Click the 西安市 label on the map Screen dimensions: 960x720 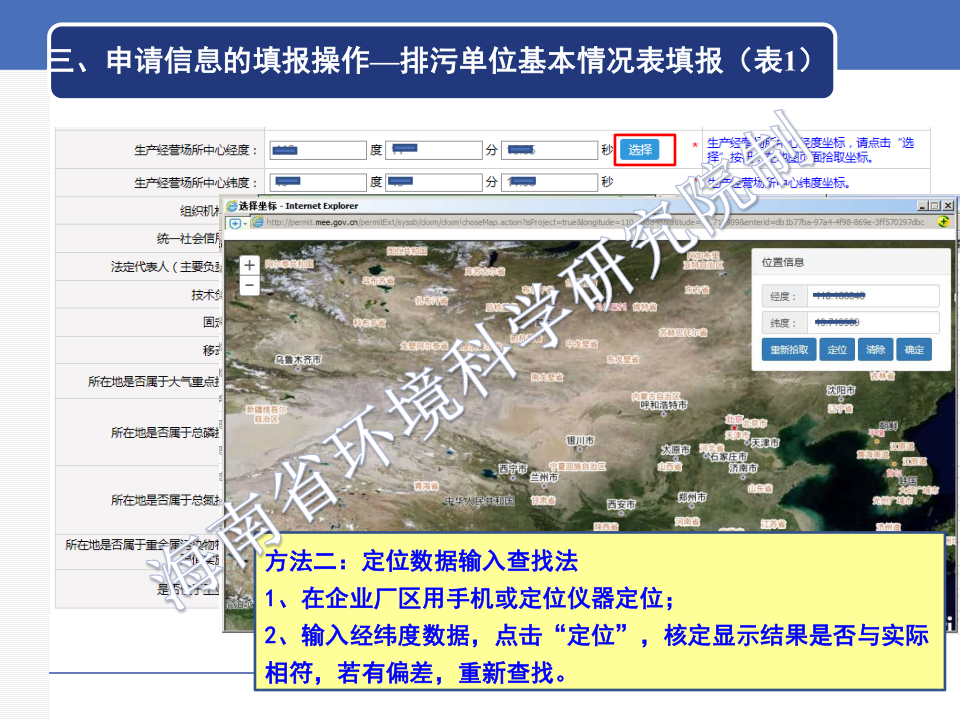point(621,504)
